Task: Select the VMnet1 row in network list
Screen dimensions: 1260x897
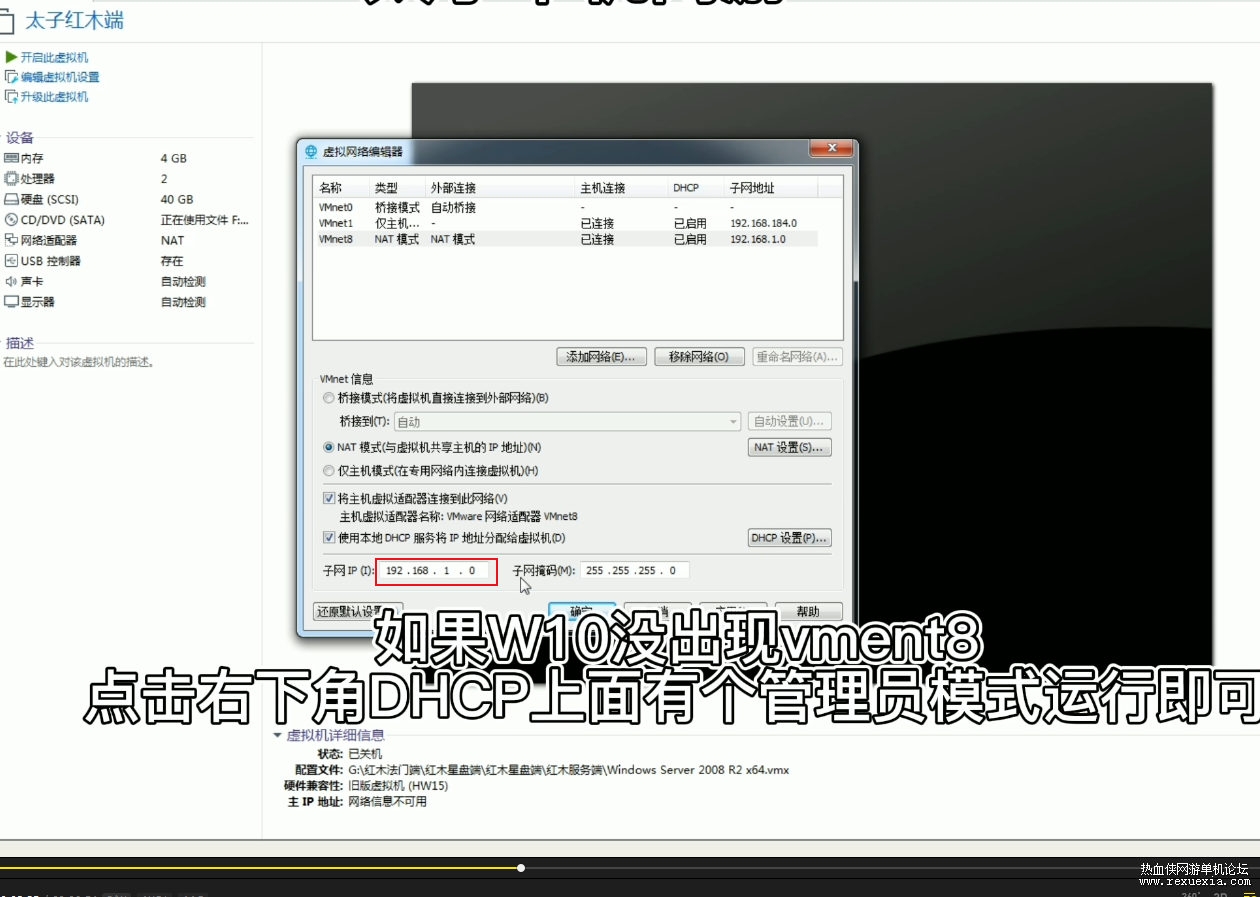Action: click(566, 223)
